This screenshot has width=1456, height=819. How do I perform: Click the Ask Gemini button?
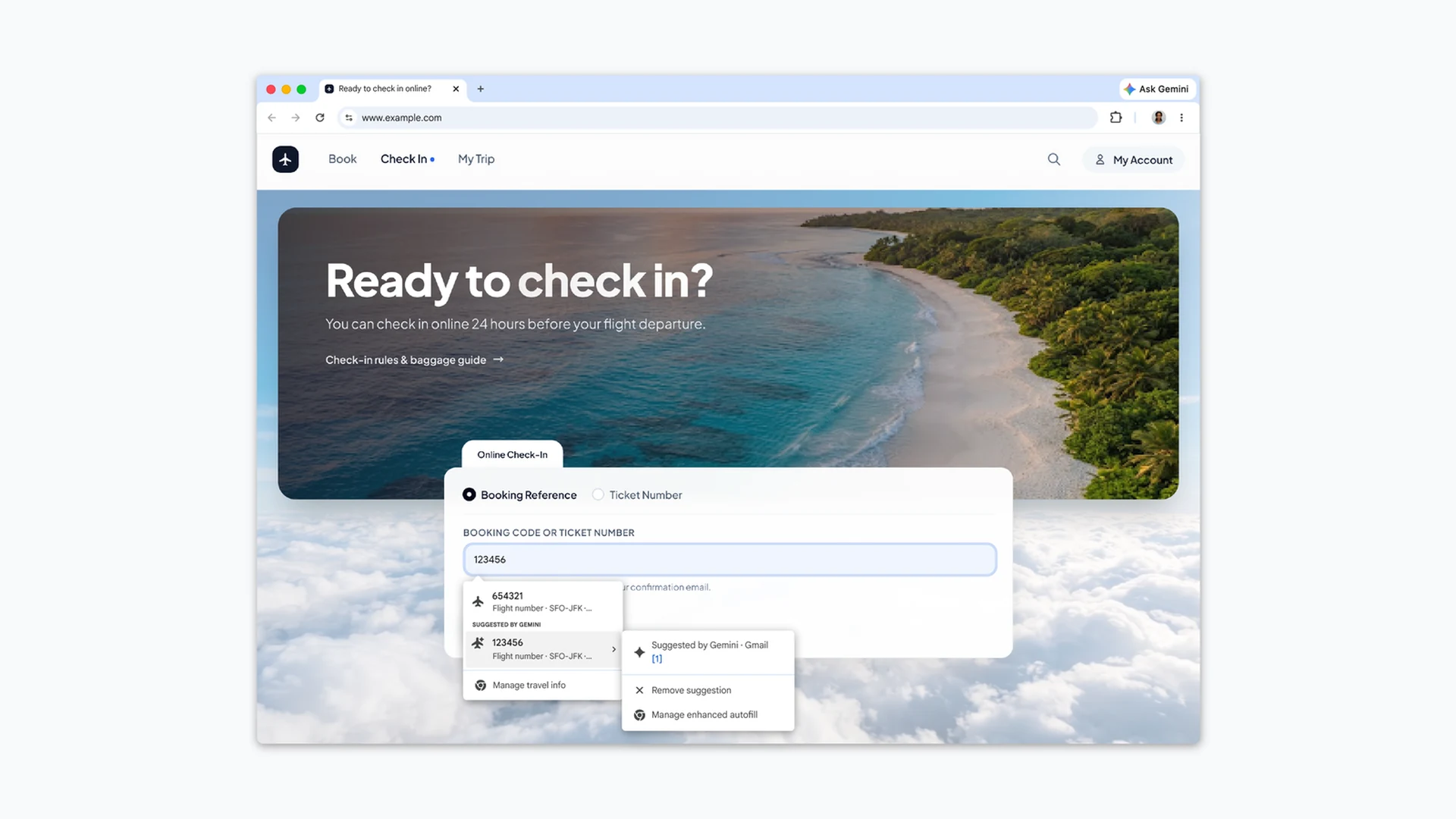tap(1157, 89)
